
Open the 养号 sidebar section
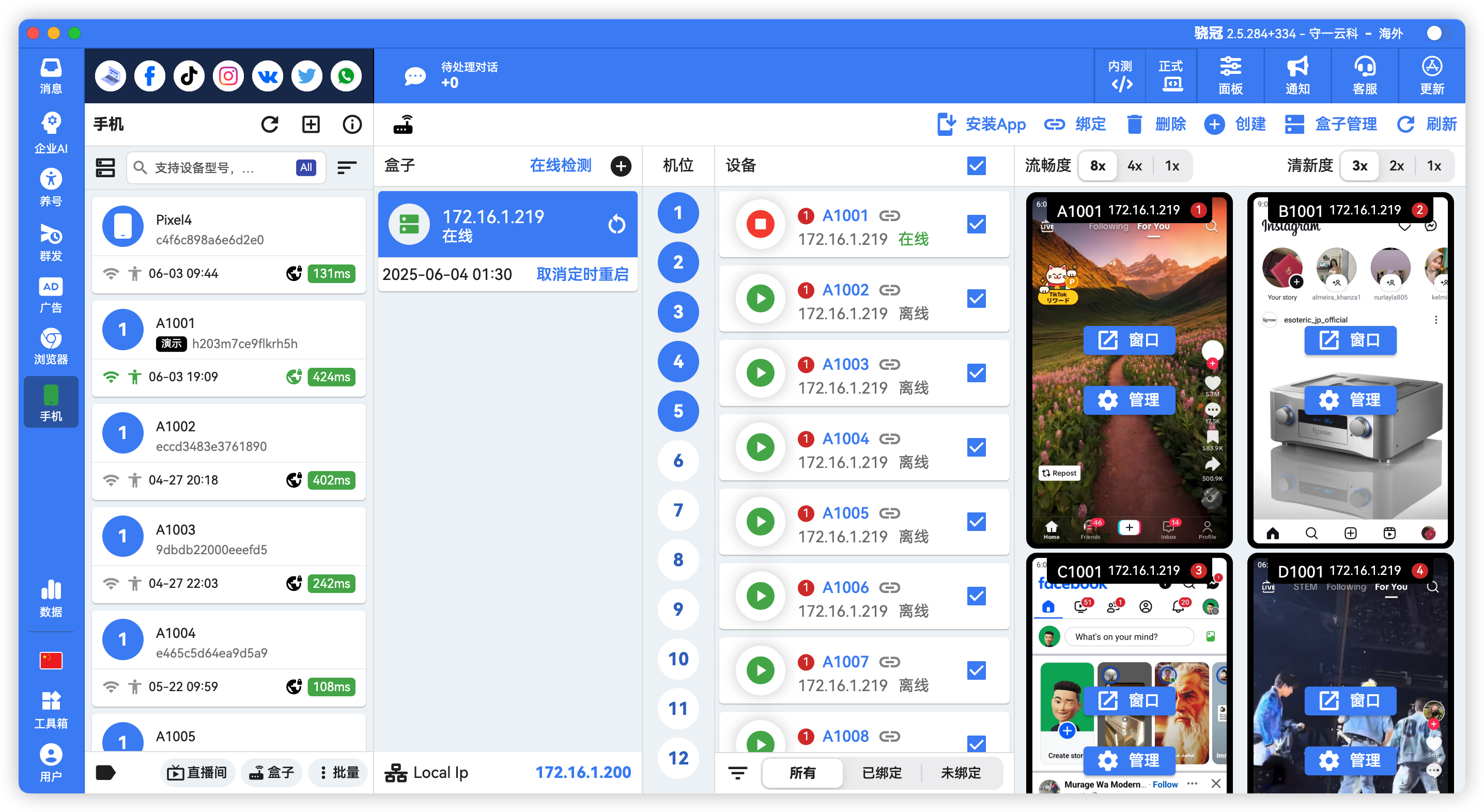[51, 188]
